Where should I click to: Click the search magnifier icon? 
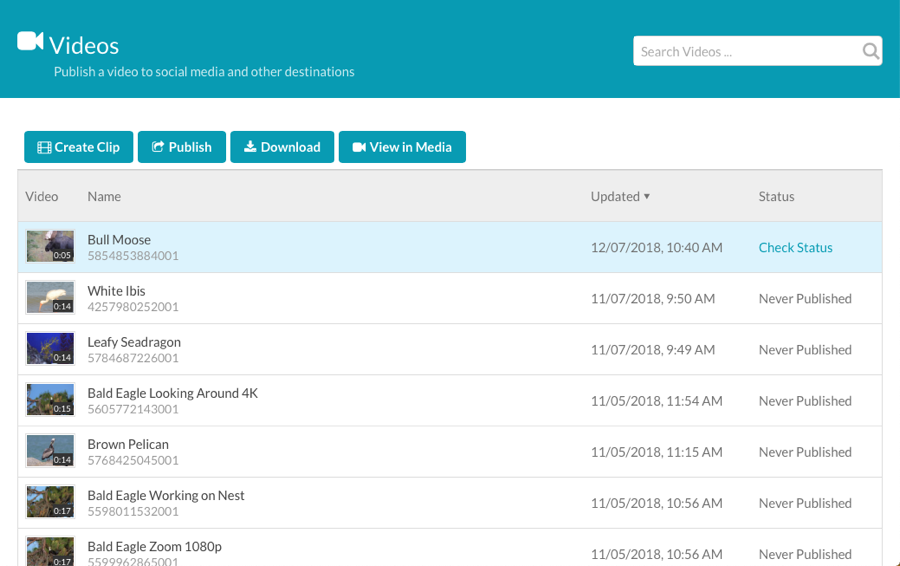coord(870,51)
